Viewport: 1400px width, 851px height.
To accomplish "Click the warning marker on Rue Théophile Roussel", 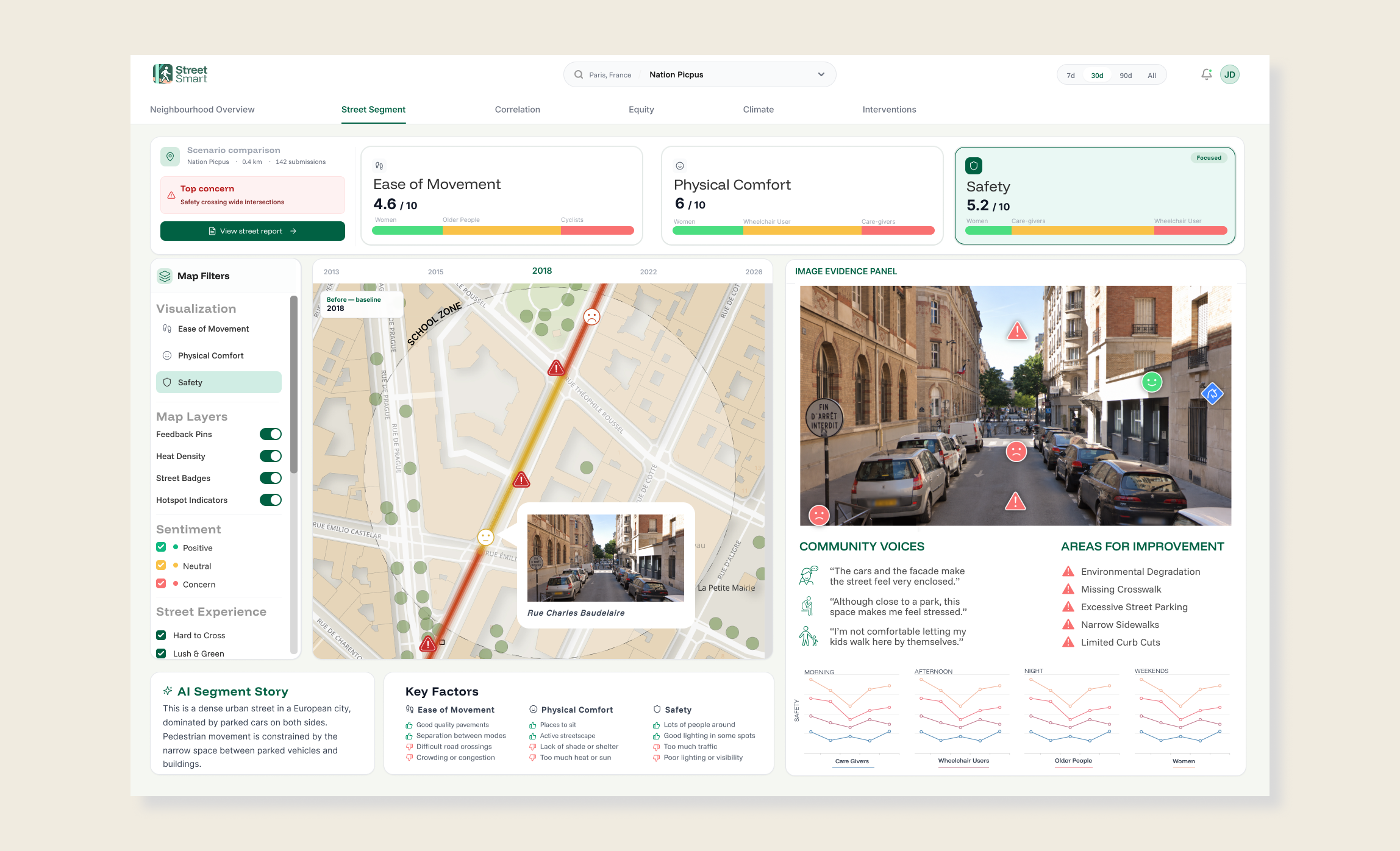I will (556, 368).
